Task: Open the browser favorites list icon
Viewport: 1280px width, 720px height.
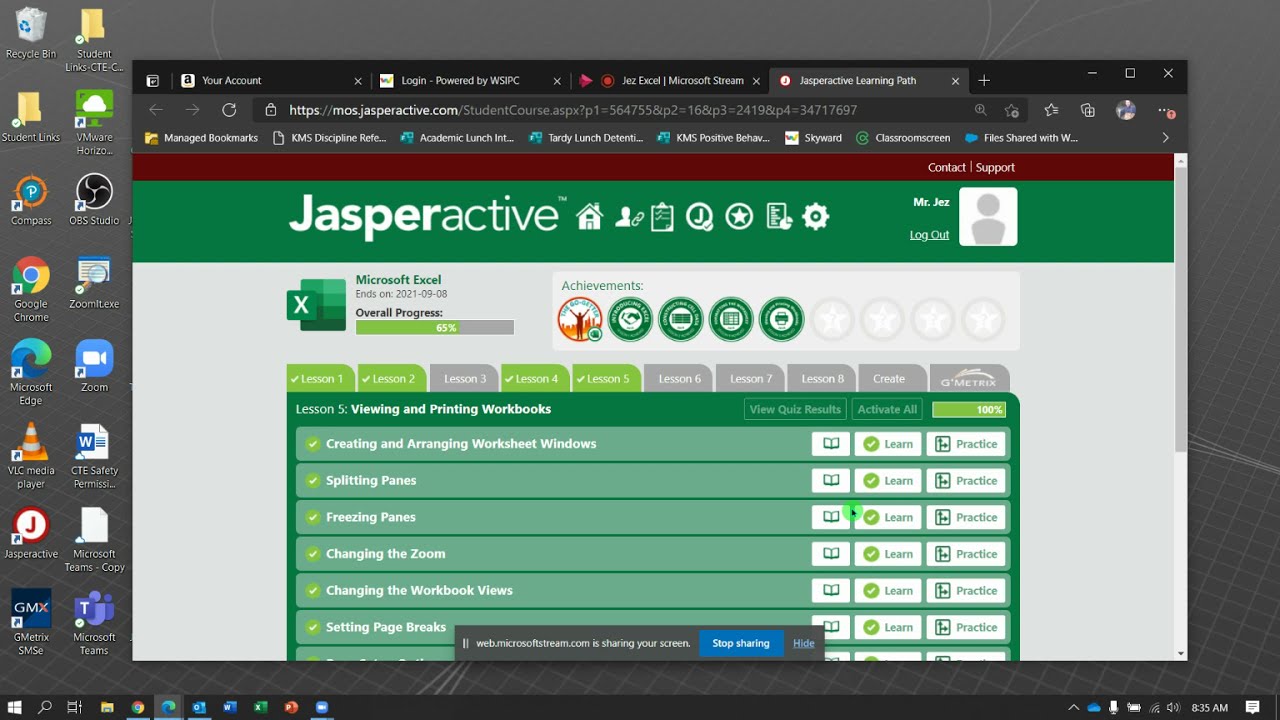Action: pos(1051,110)
